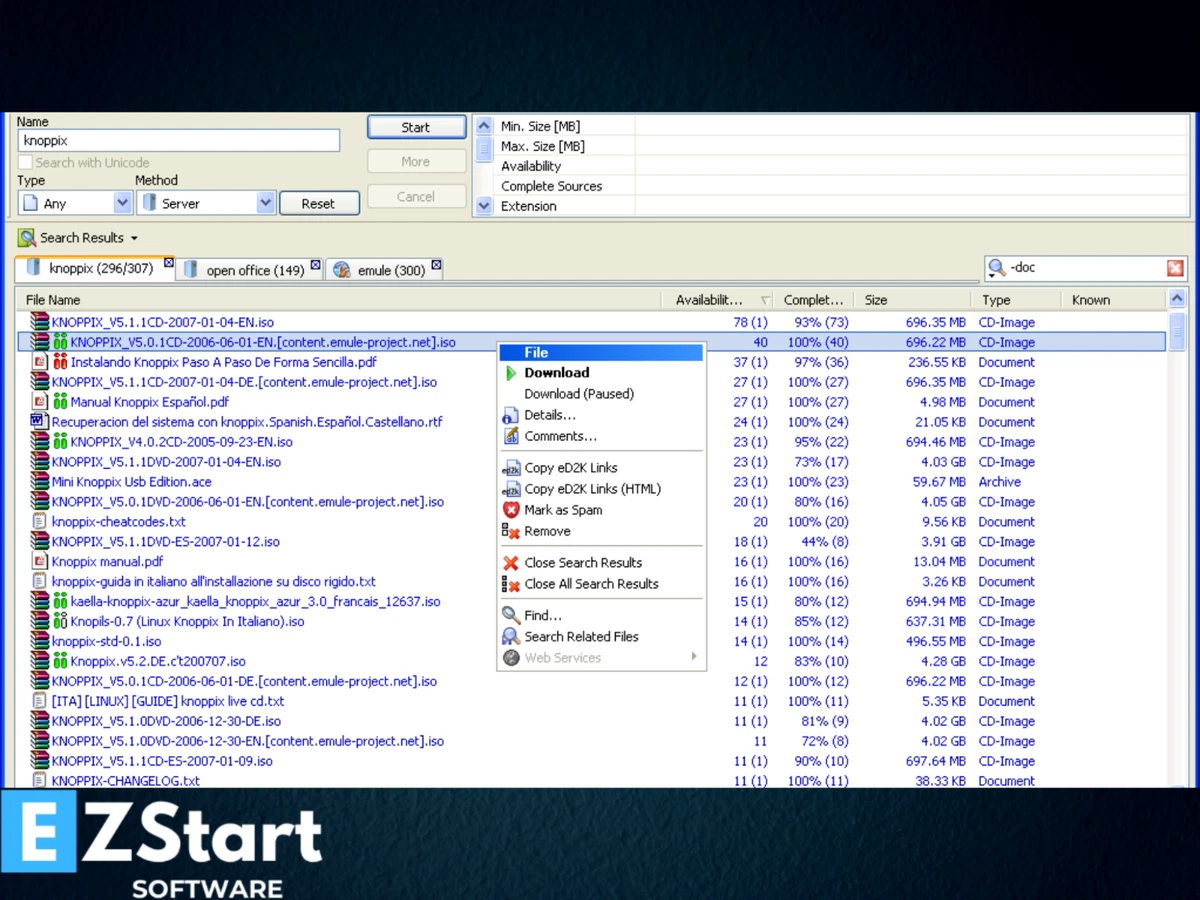
Task: Click the Download icon in the context menu
Action: tap(511, 373)
